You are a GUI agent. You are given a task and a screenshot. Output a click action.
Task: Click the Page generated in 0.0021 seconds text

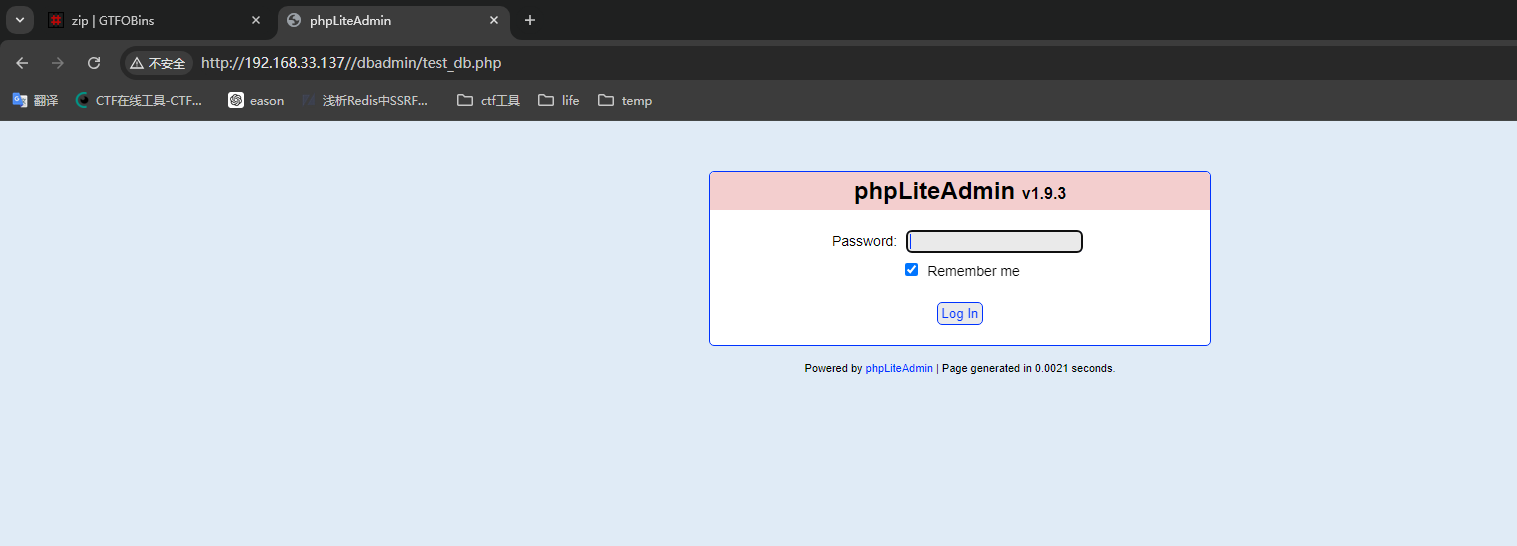(x=1028, y=369)
